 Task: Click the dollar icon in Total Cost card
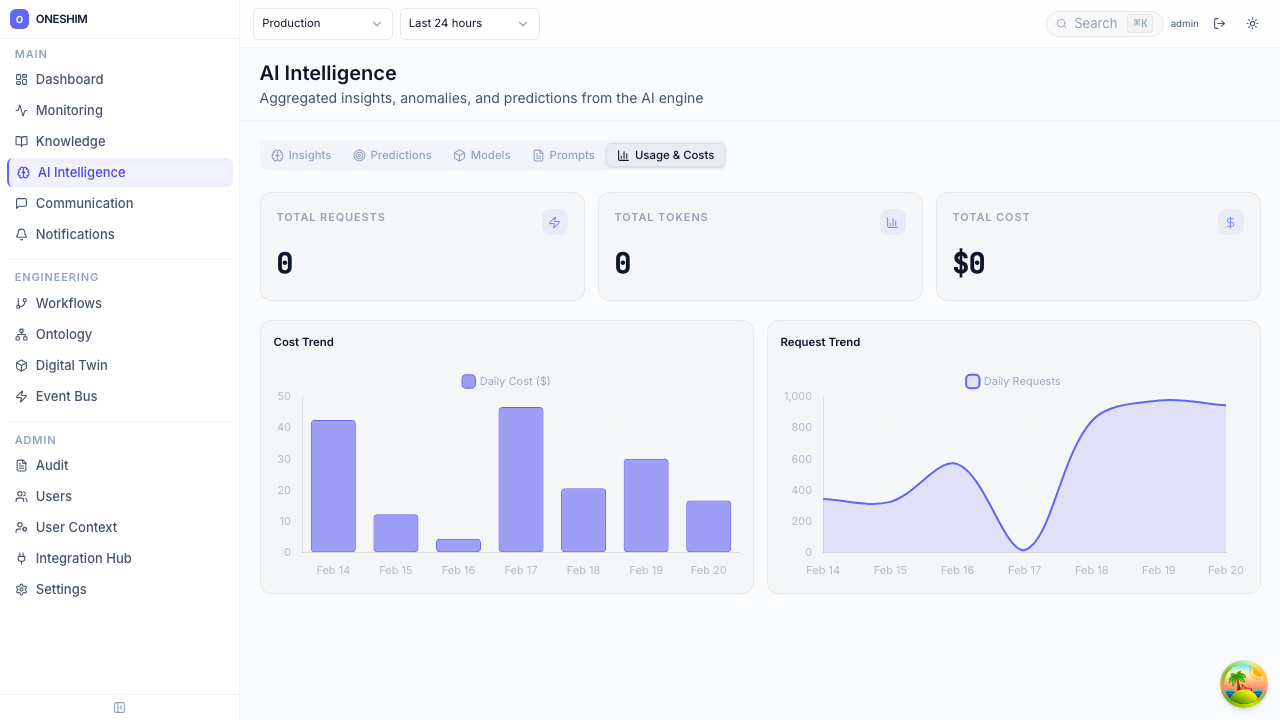(x=1230, y=222)
